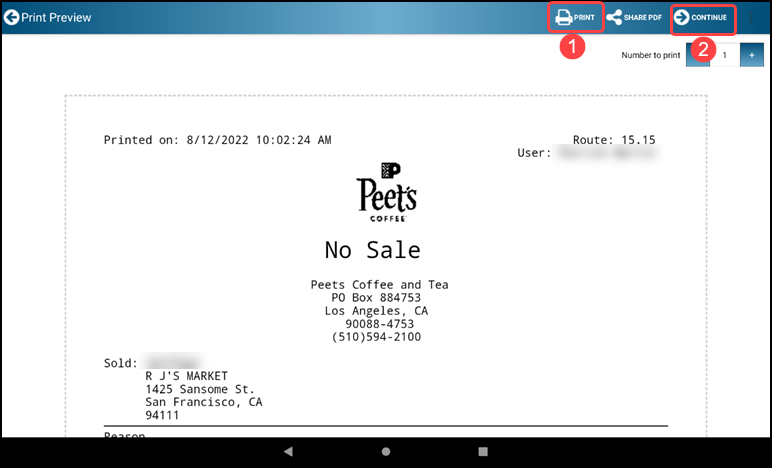Click the '90088-4753' zip code

coord(380,324)
